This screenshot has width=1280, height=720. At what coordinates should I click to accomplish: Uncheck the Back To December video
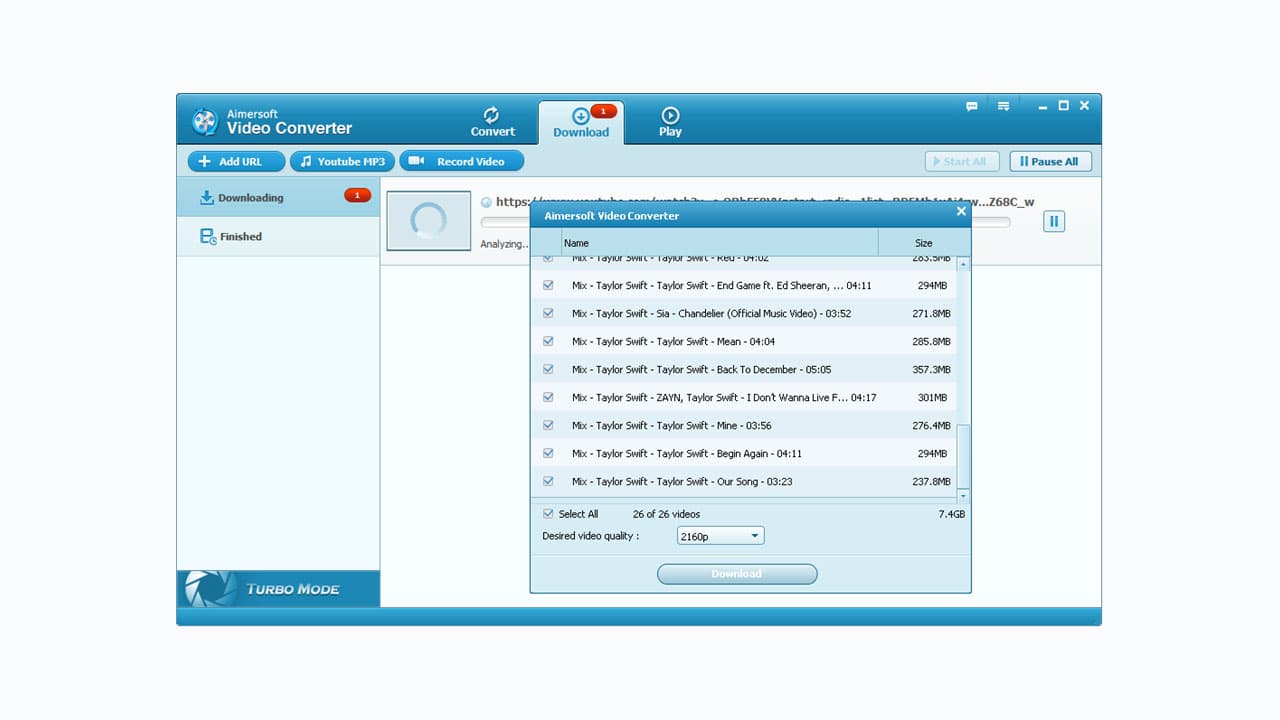coord(548,369)
